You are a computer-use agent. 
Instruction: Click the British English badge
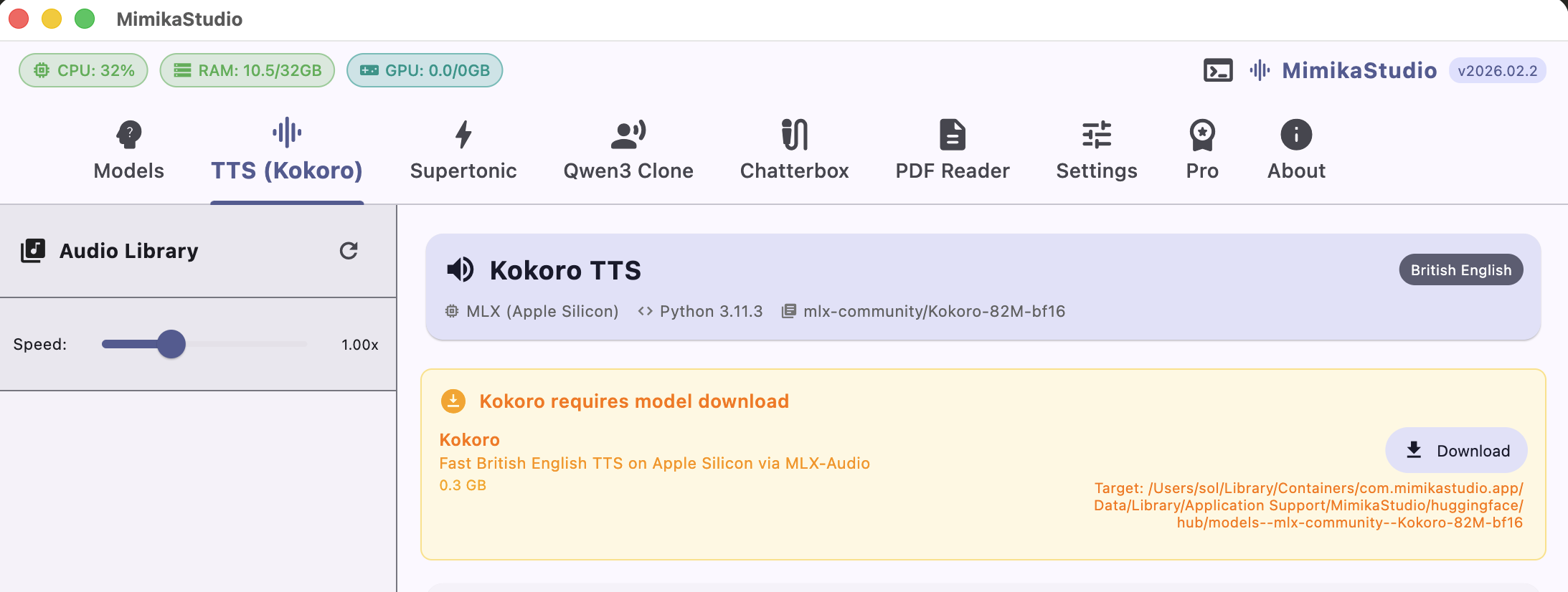(x=1460, y=269)
